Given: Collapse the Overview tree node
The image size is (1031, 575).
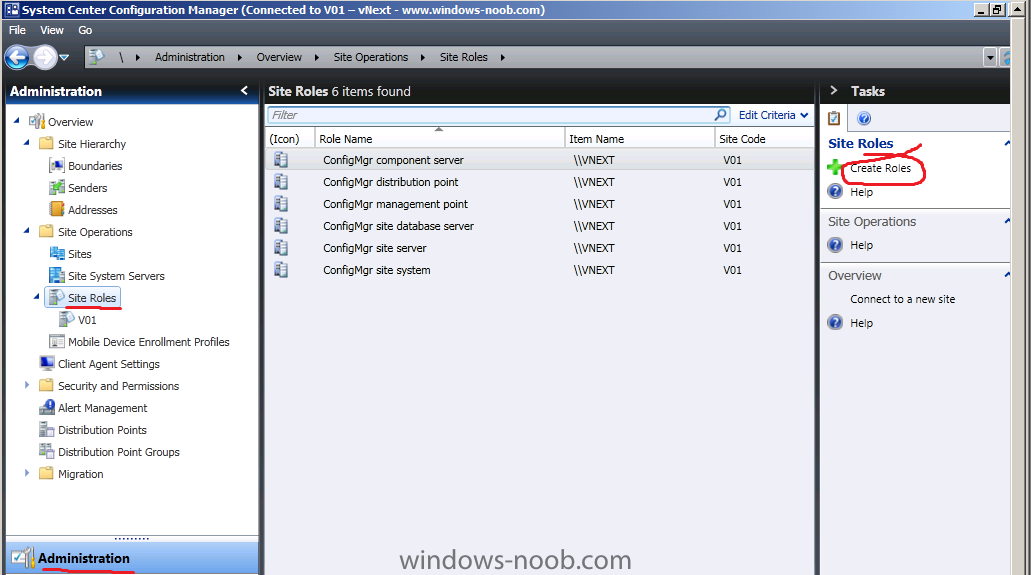Looking at the screenshot, I should pyautogui.click(x=17, y=120).
